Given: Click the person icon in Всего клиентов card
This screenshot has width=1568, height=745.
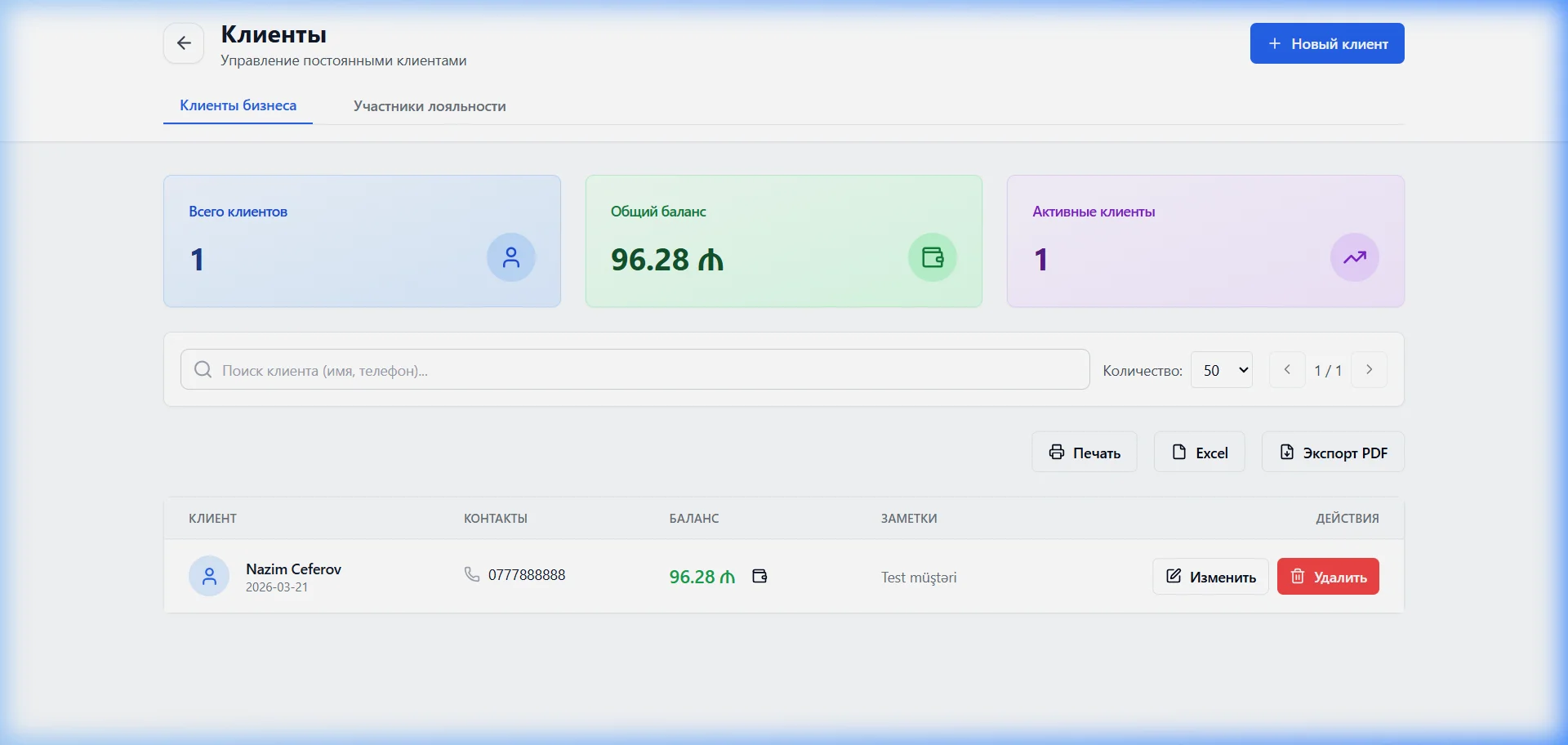Looking at the screenshot, I should click(x=511, y=257).
